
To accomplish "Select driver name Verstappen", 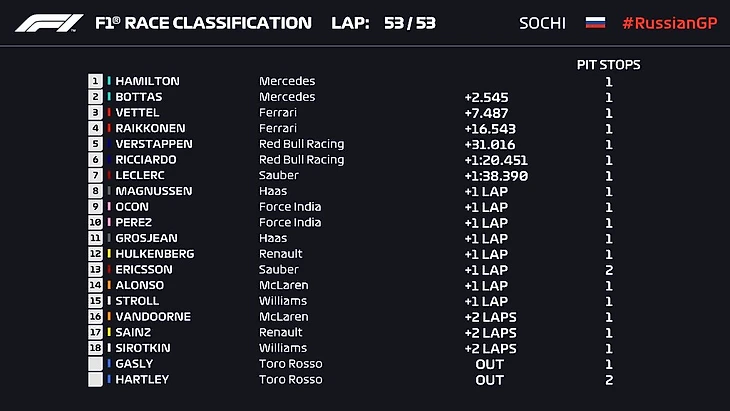I will [154, 144].
